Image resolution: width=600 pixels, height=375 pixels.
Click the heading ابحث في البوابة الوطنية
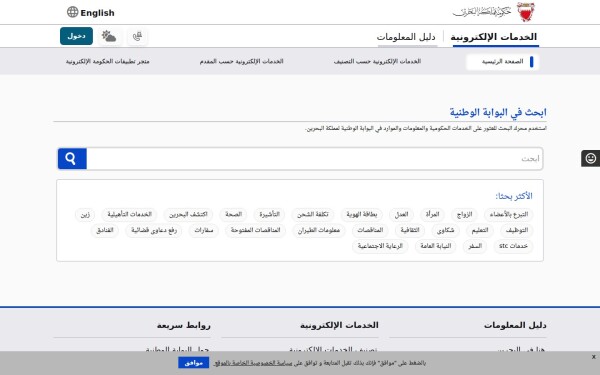[x=498, y=112]
